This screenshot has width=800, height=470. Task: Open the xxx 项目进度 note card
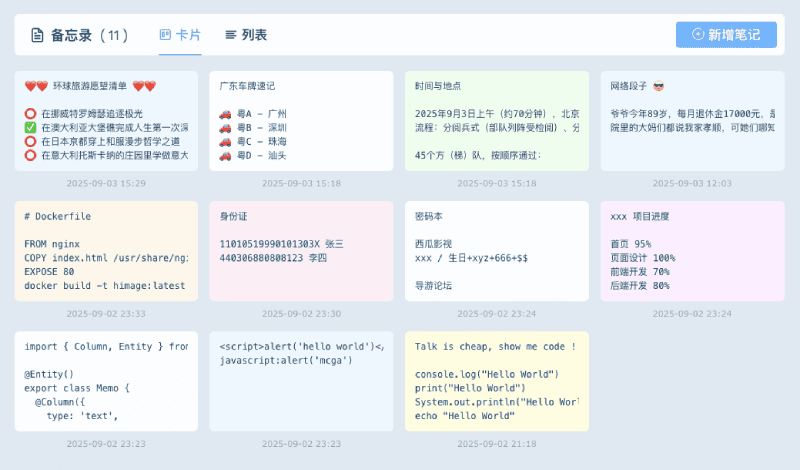tap(691, 250)
